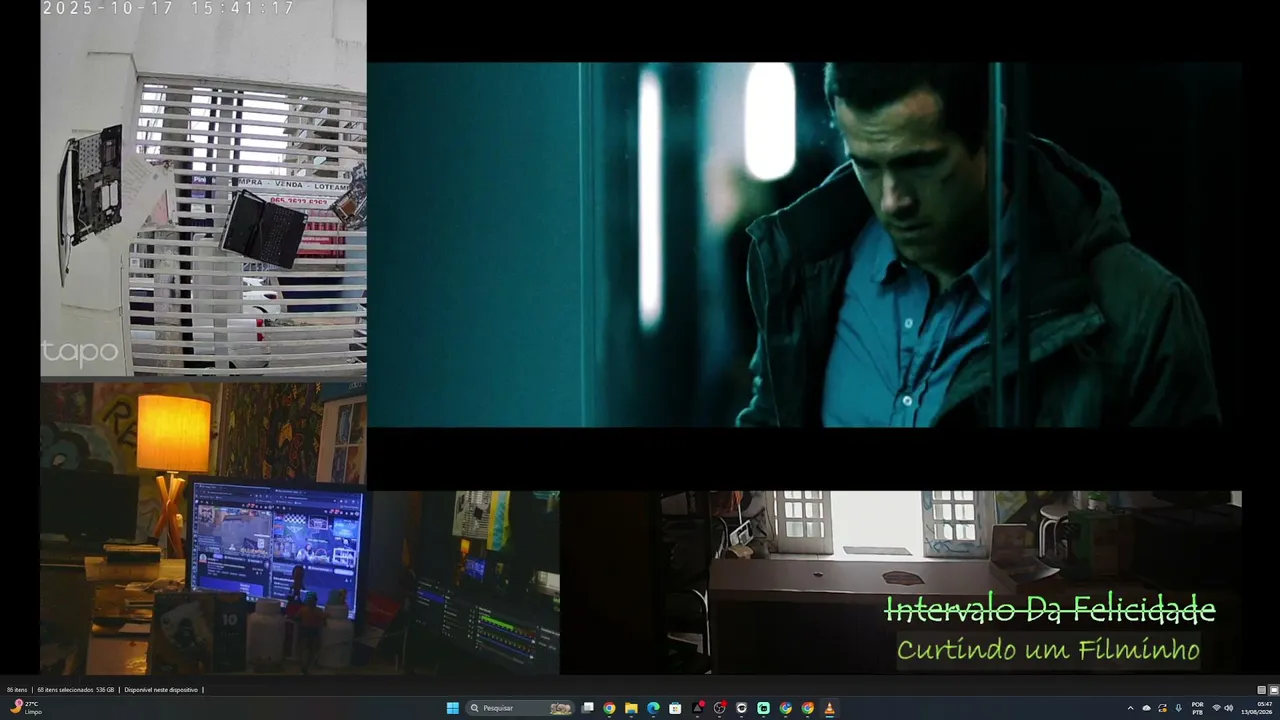This screenshot has height=720, width=1280.
Task: Change the POR PTB keyboard language
Action: tap(1198, 708)
